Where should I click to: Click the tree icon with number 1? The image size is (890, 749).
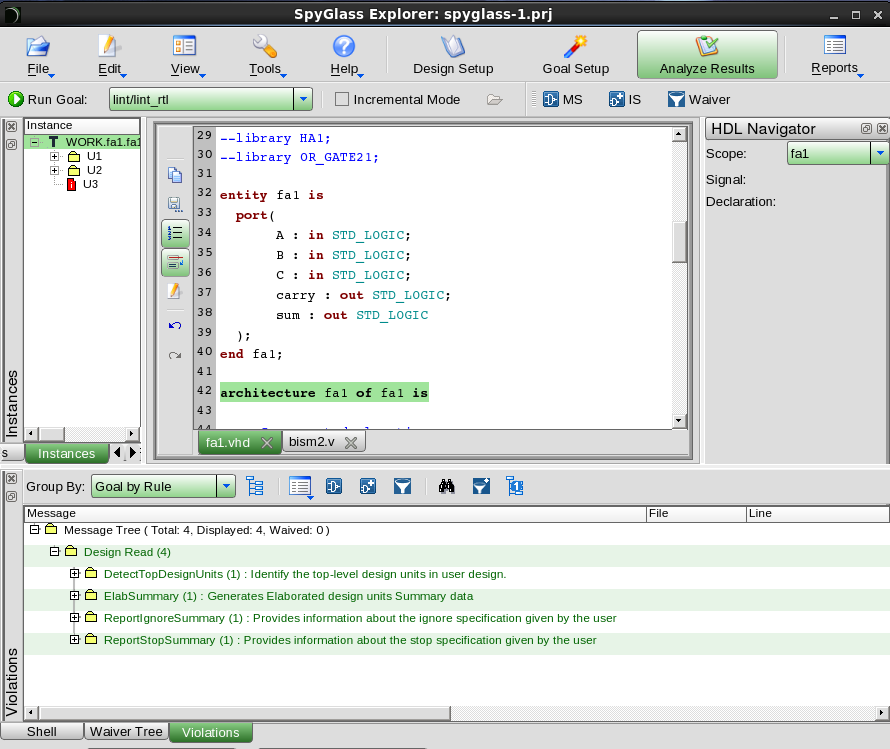point(515,486)
